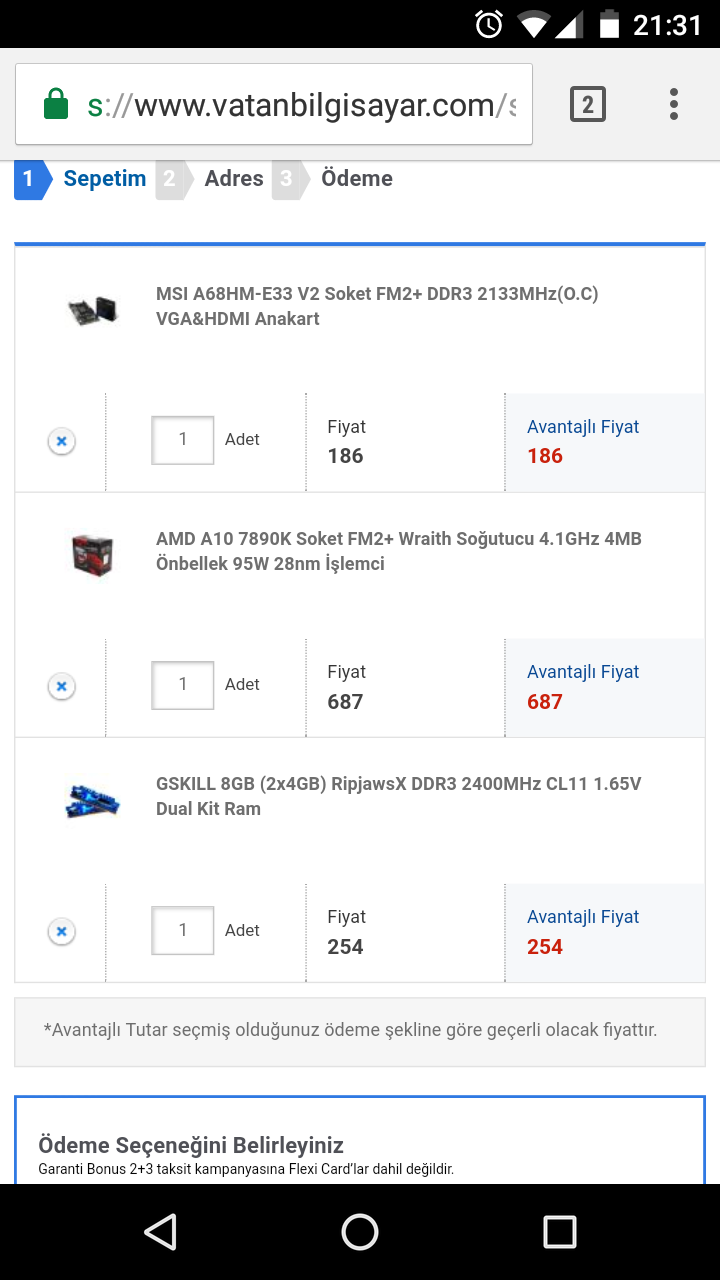Open Chrome's three-dot overflow menu

point(674,104)
